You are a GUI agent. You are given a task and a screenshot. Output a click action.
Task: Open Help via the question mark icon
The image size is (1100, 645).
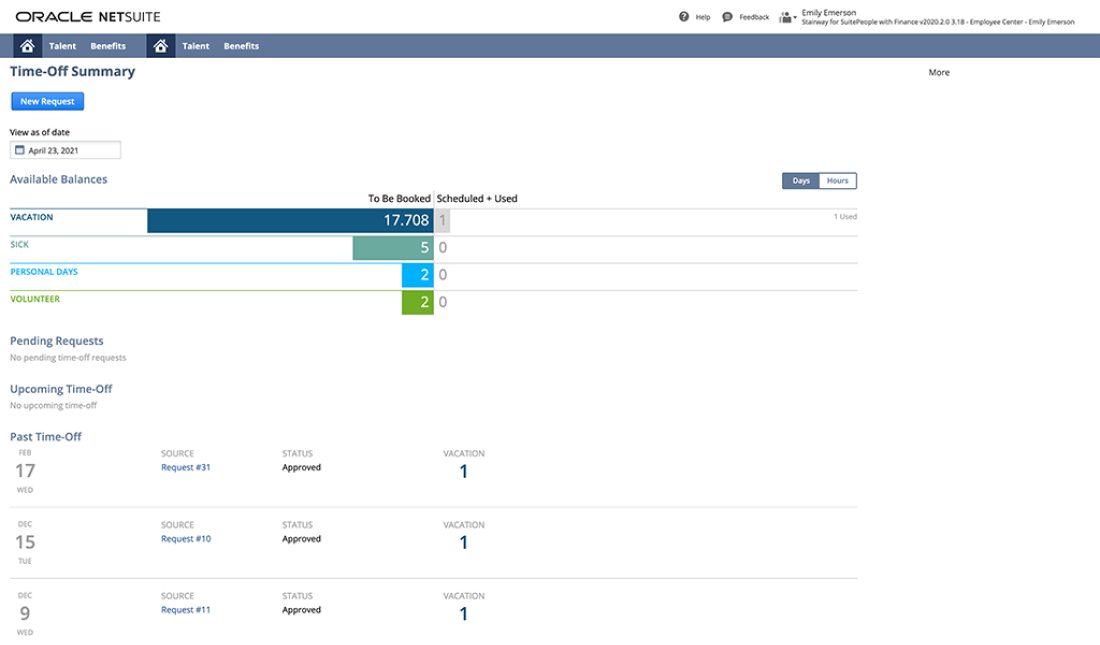684,17
